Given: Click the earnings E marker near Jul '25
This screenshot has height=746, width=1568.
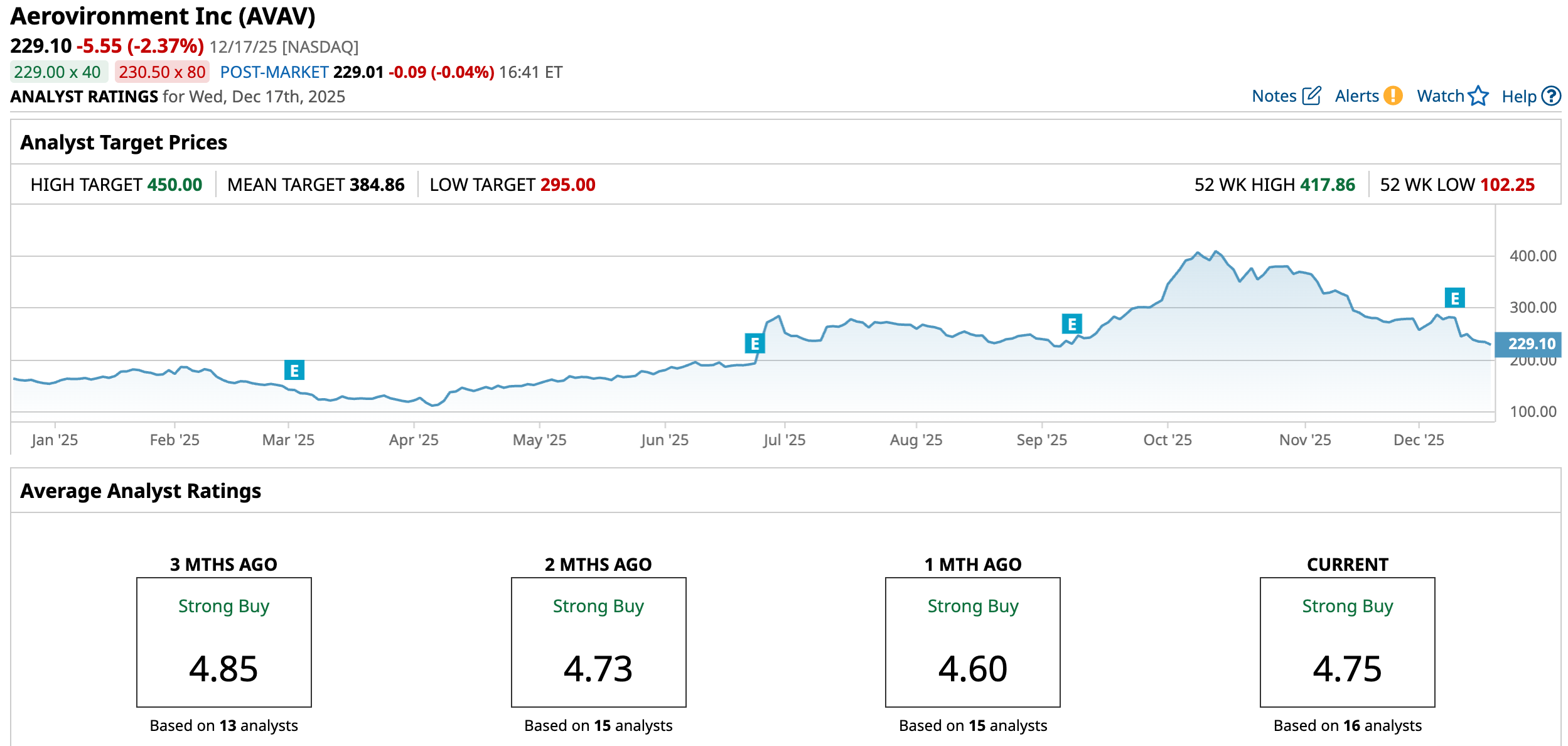Looking at the screenshot, I should click(x=754, y=344).
